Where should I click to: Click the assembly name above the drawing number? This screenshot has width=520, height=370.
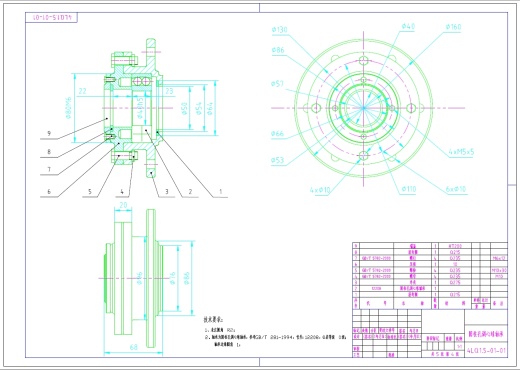[x=486, y=333]
